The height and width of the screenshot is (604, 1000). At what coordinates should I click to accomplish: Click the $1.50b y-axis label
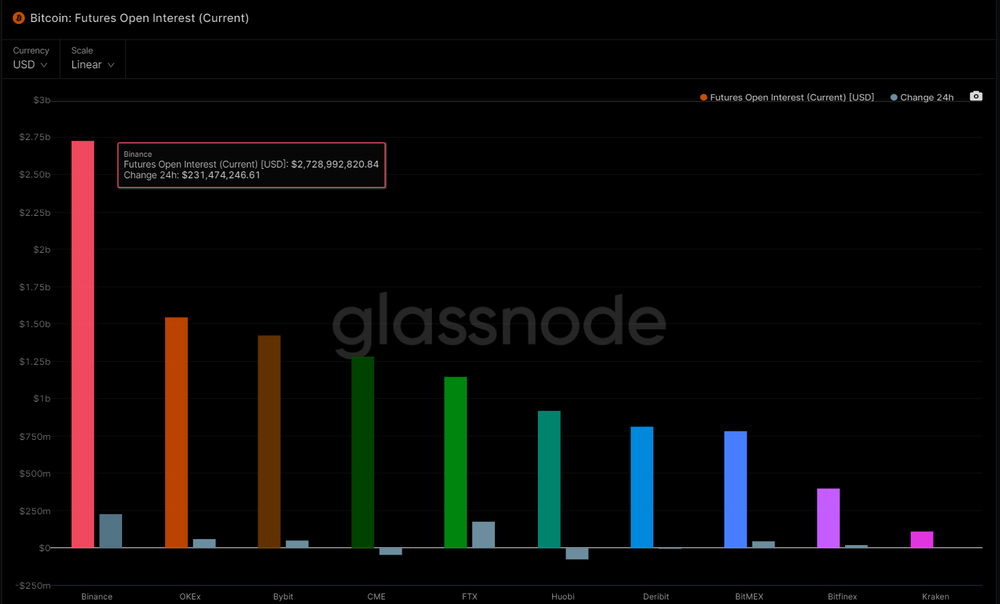34,324
